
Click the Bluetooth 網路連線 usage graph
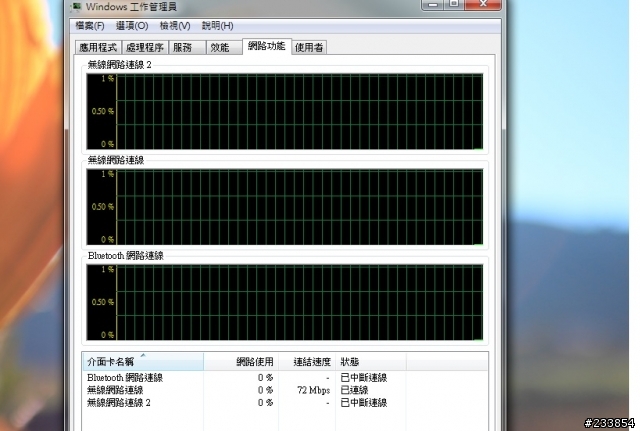coord(284,302)
